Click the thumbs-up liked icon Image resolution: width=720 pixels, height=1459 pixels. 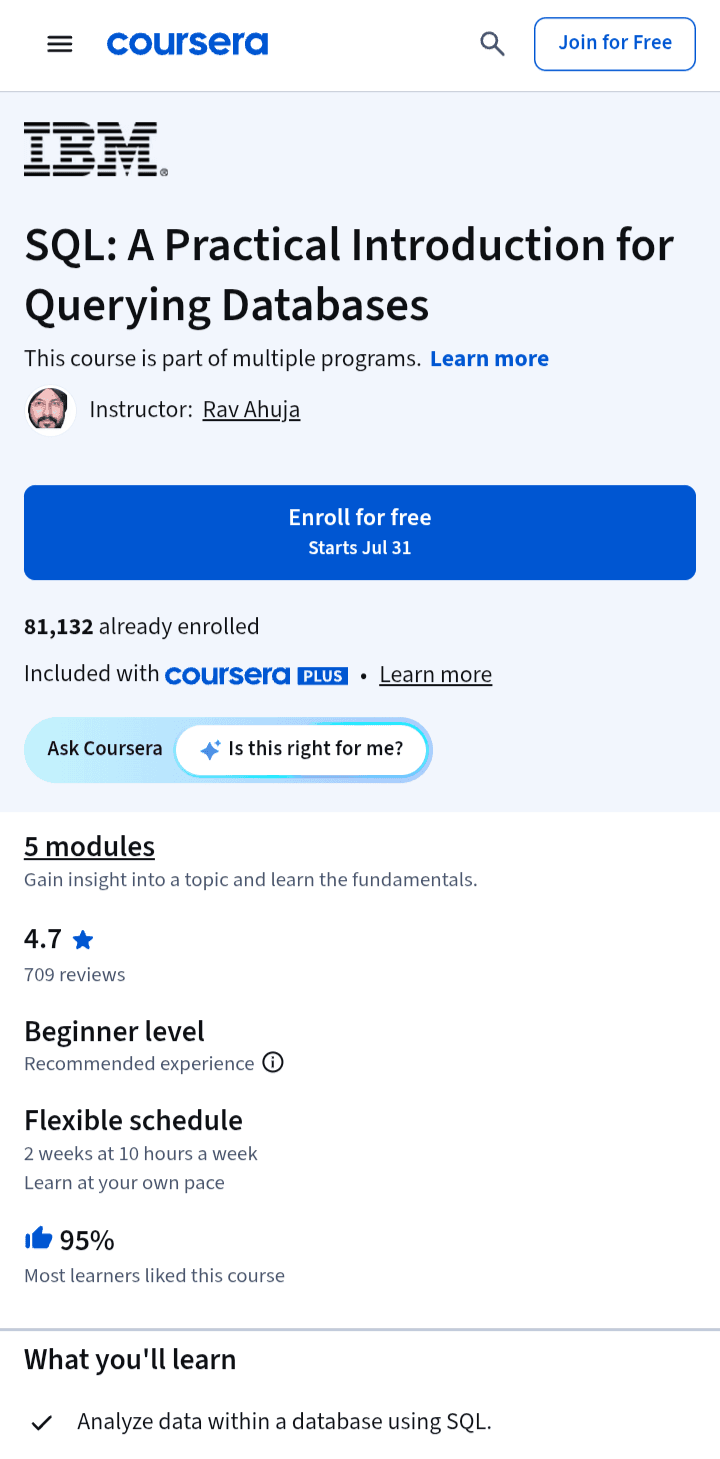point(38,1239)
